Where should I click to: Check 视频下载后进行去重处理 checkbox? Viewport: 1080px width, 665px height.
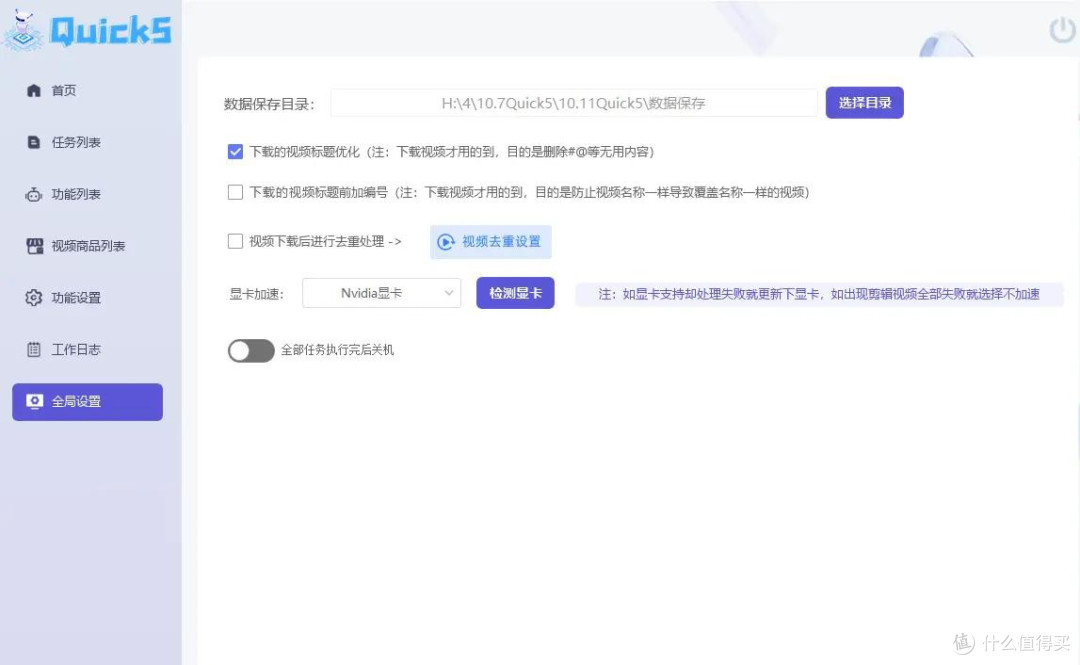pos(236,241)
